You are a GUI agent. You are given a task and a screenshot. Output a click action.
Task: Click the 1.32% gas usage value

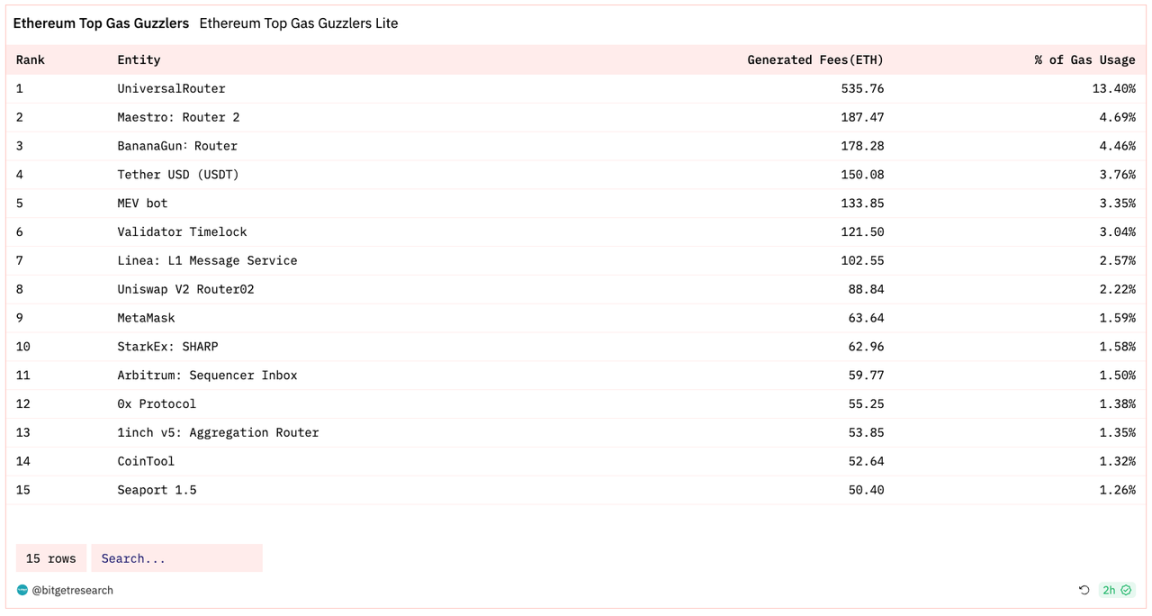[x=1117, y=461]
